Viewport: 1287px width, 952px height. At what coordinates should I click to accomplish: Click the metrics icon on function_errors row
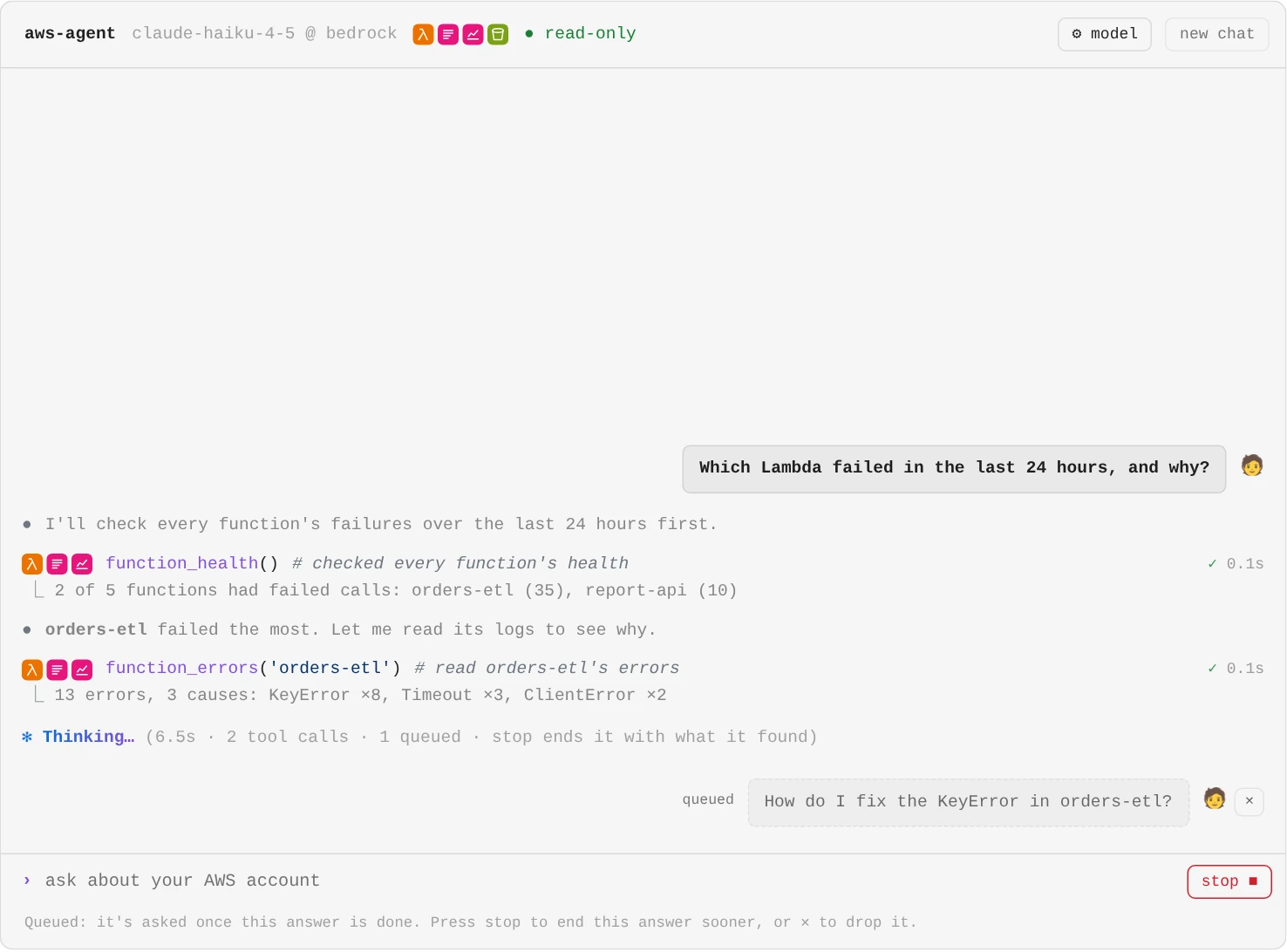(x=82, y=670)
